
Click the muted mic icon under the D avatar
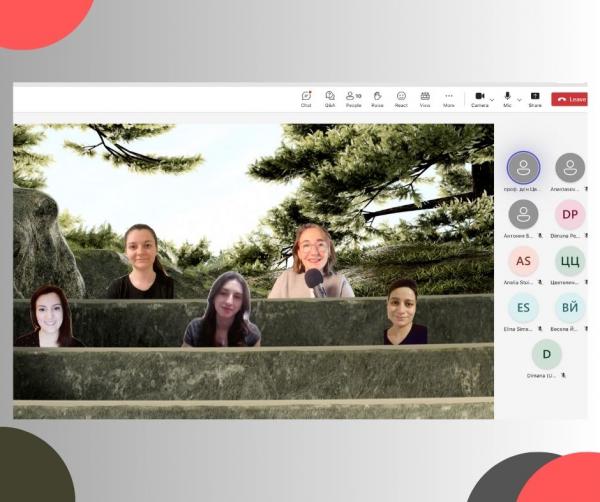tap(563, 376)
